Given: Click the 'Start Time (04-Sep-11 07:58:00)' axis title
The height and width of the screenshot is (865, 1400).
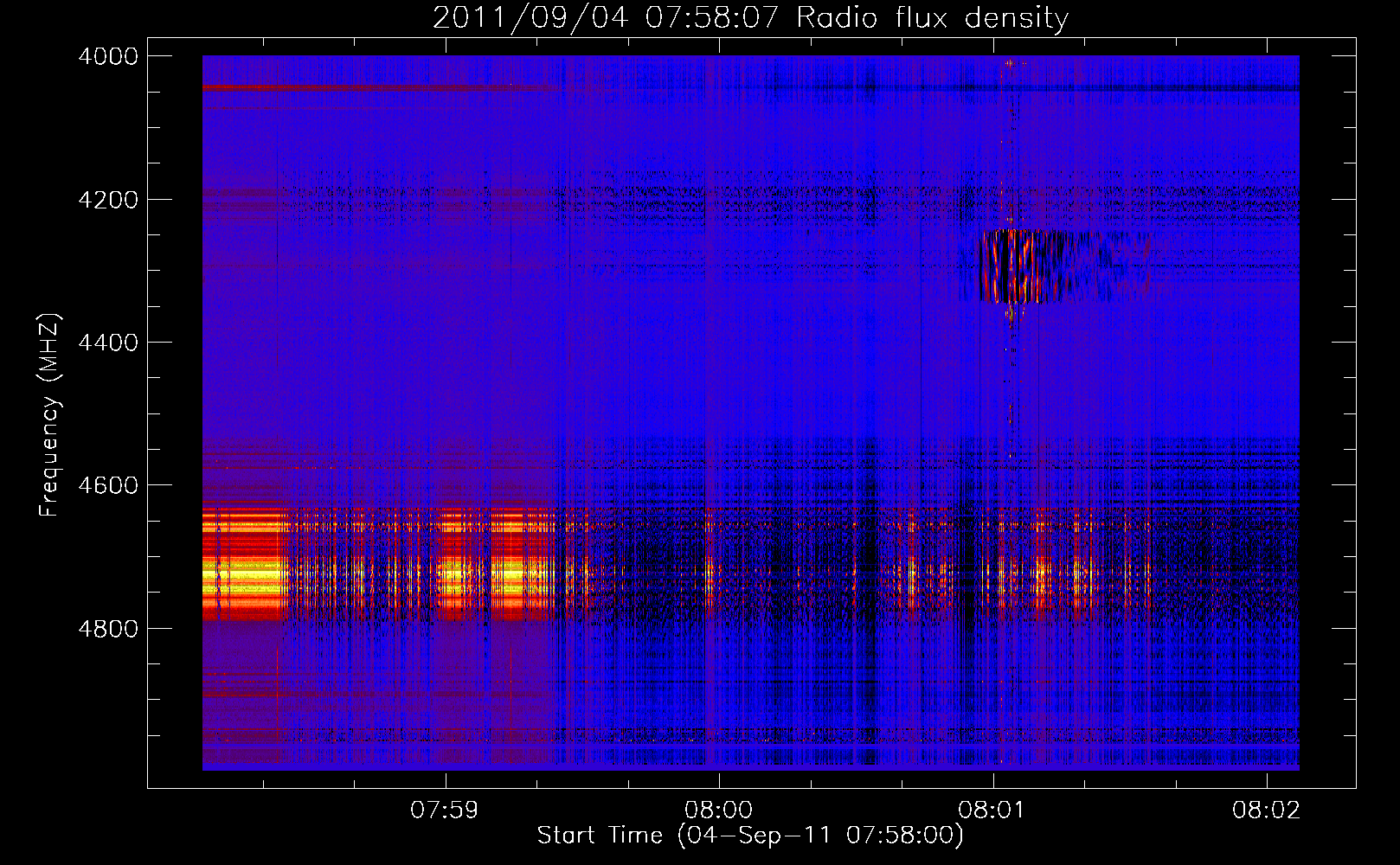Looking at the screenshot, I should click(750, 836).
